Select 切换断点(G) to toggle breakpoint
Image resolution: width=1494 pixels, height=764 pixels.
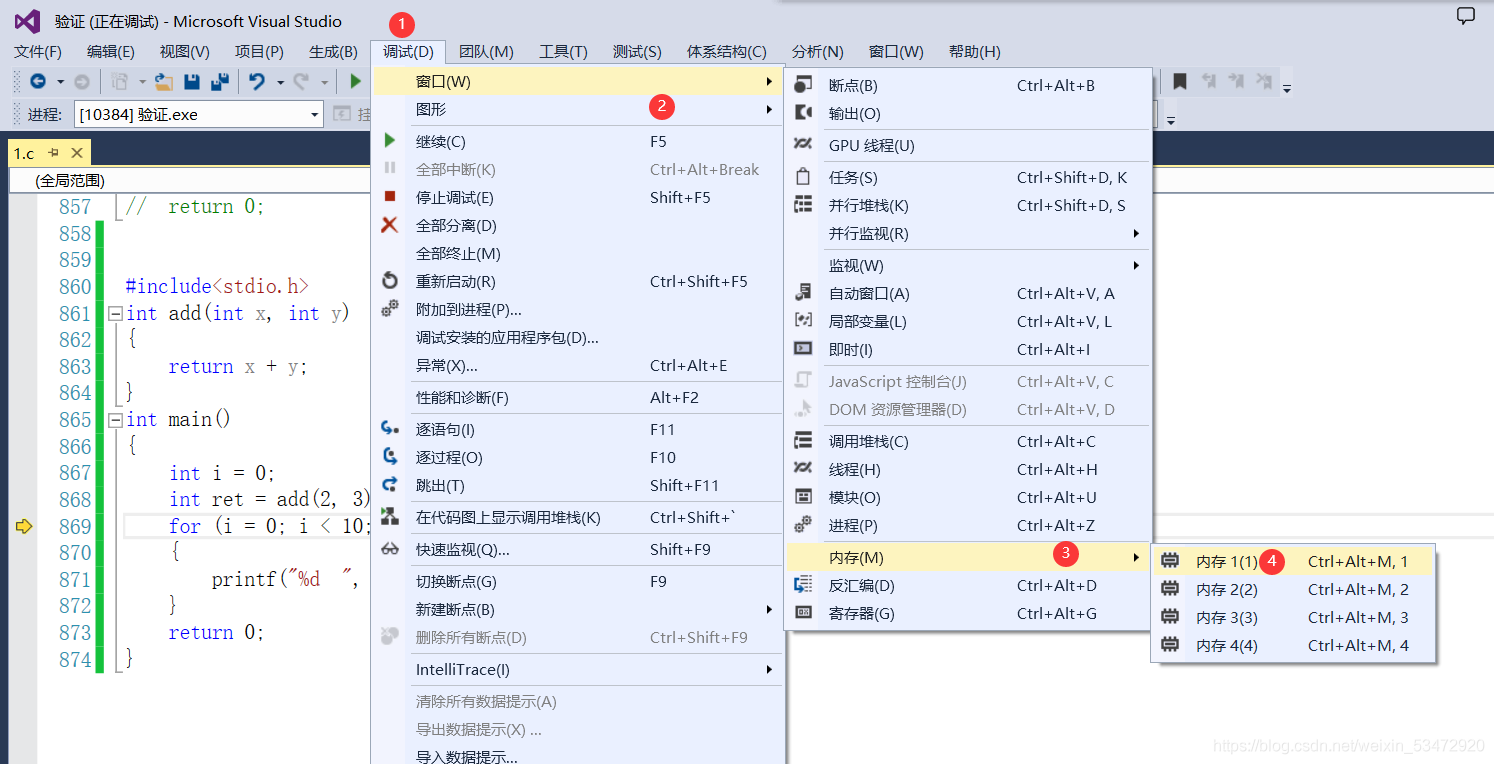(x=577, y=581)
